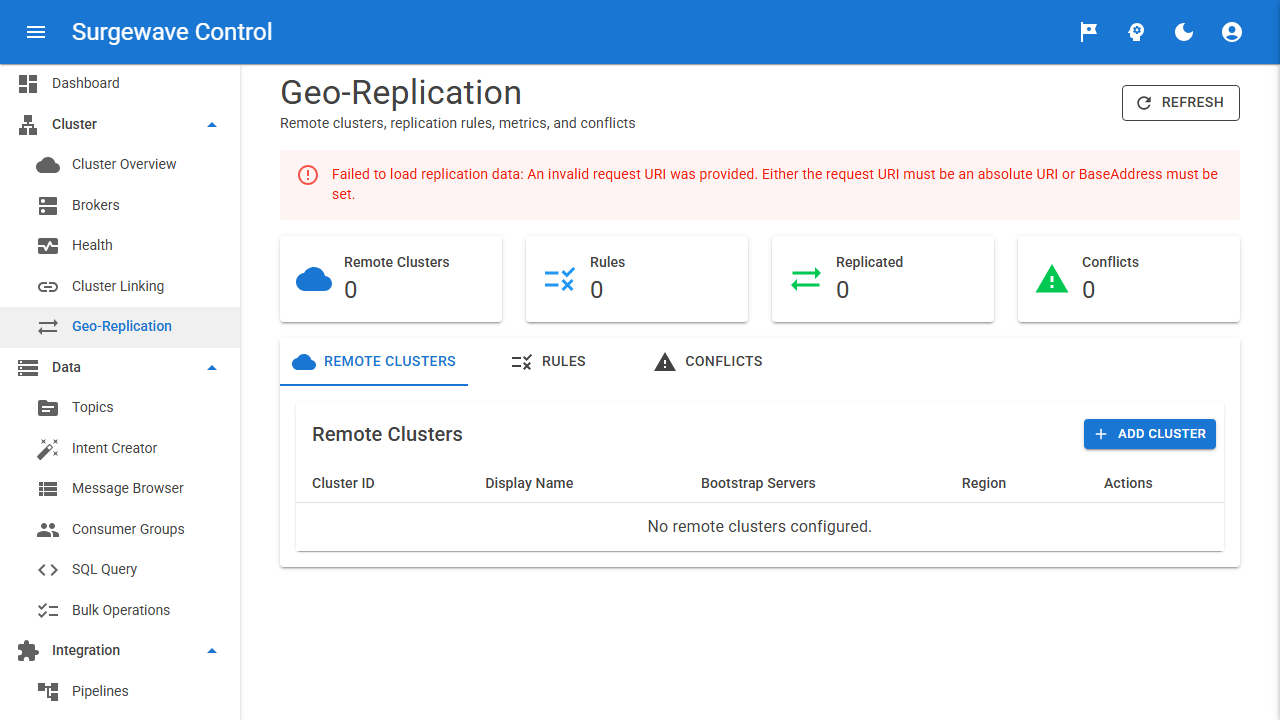Open the Health page

pyautogui.click(x=120, y=246)
